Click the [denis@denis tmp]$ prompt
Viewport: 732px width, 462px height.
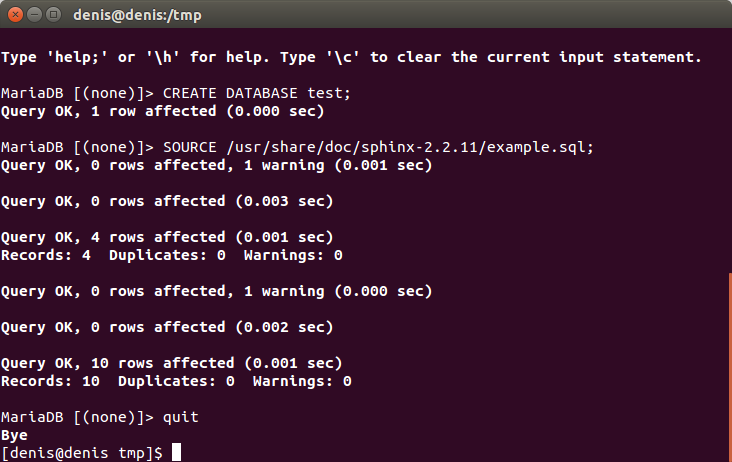click(x=82, y=453)
